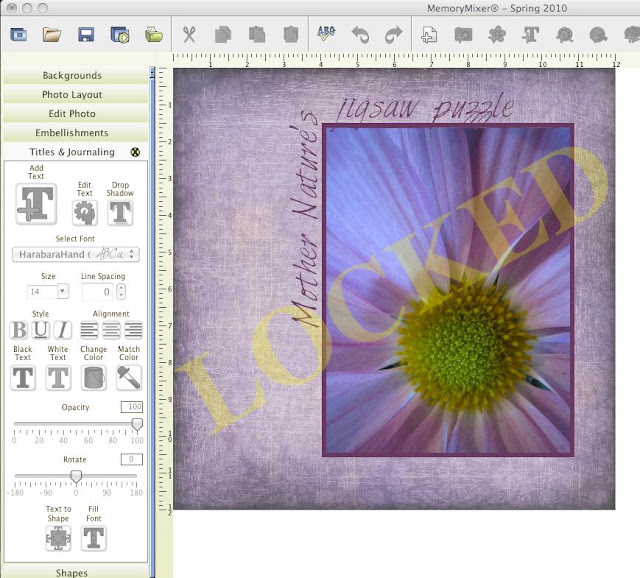Click the Line Spacing stepper arrows
Viewport: 640px width, 578px height.
click(121, 291)
